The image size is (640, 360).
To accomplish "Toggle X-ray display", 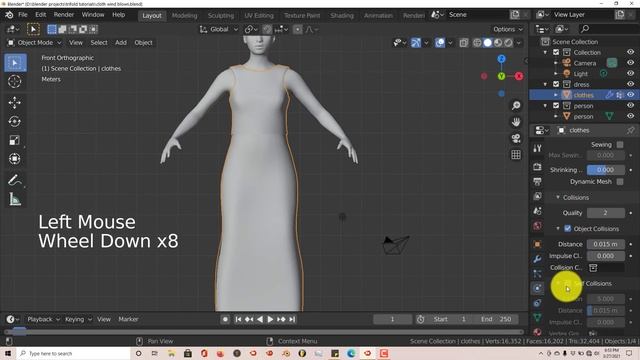I will (464, 42).
